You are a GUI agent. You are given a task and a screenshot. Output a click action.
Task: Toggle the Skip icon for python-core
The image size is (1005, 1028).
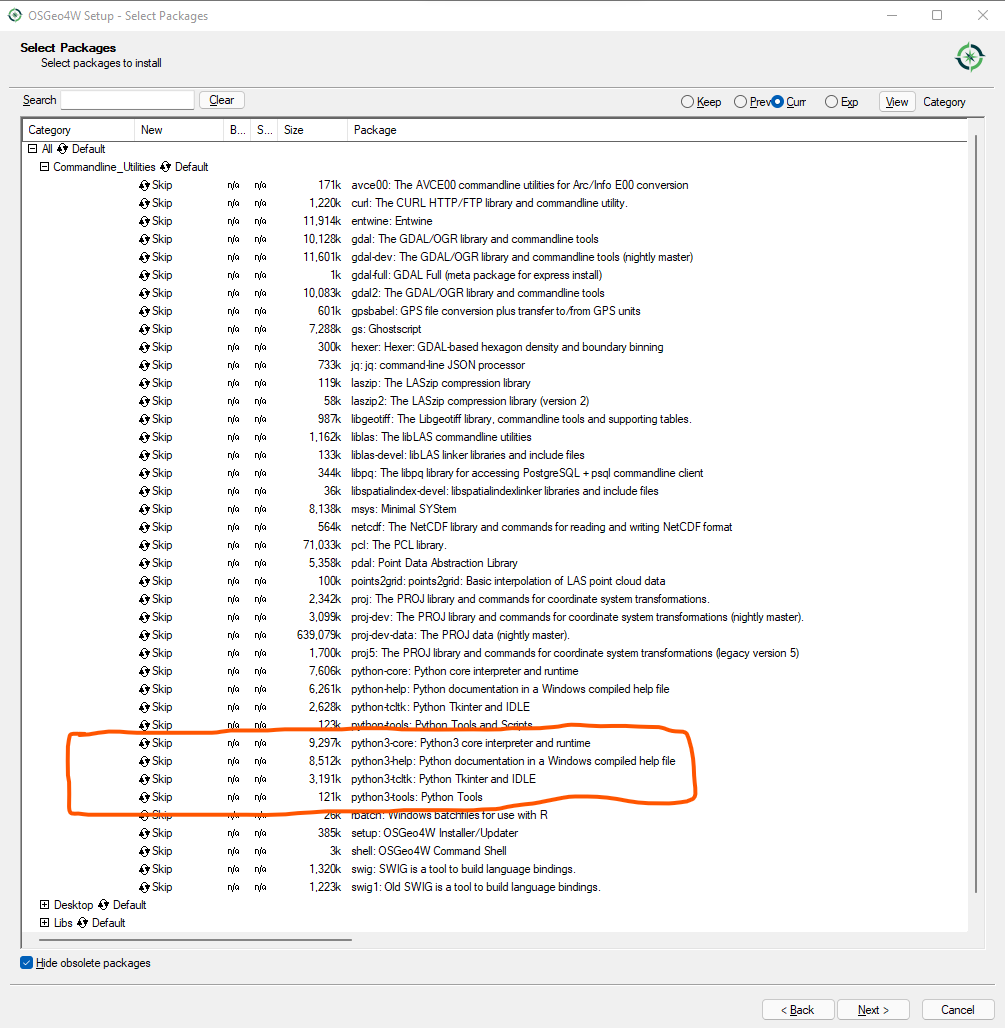144,672
